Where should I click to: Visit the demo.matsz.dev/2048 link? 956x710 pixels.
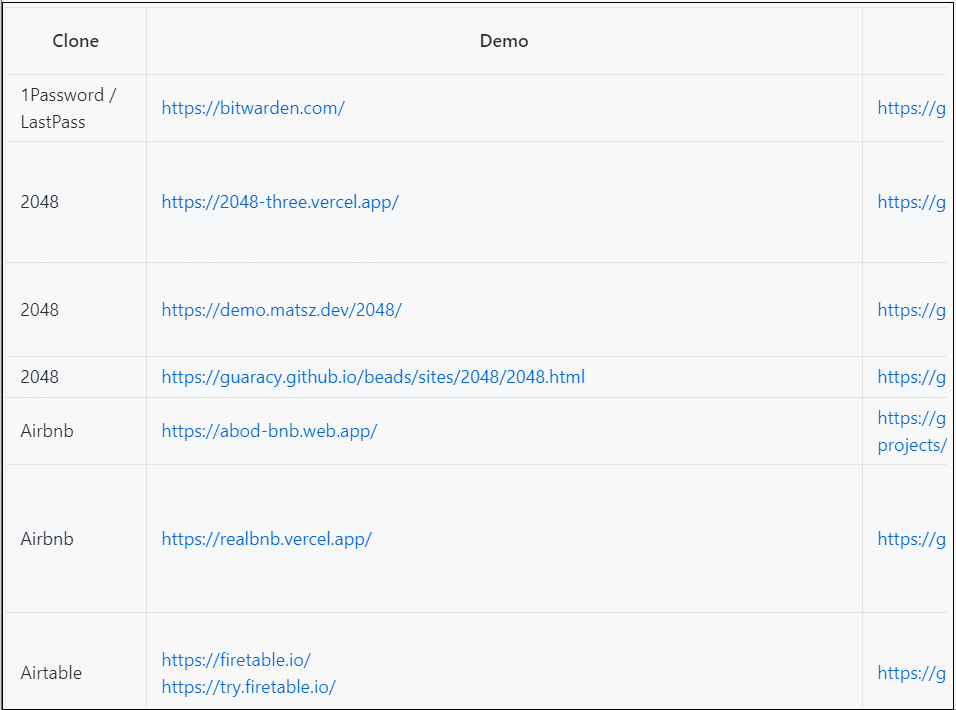282,310
